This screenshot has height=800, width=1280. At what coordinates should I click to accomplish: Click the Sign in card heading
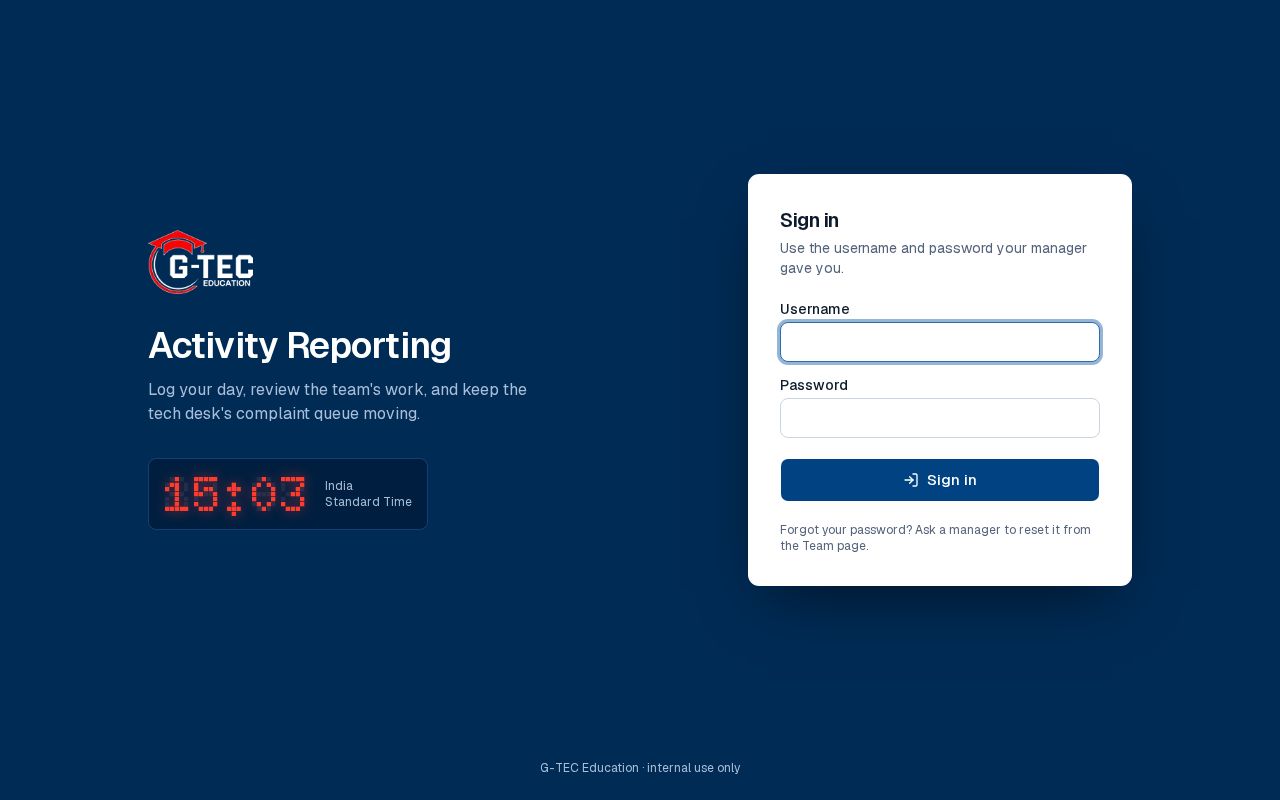point(809,220)
